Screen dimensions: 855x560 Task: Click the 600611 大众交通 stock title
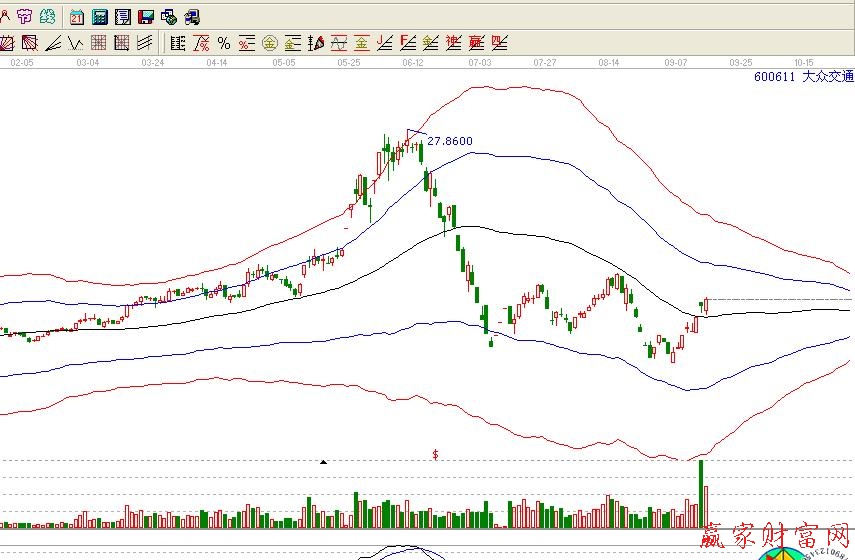click(x=803, y=76)
